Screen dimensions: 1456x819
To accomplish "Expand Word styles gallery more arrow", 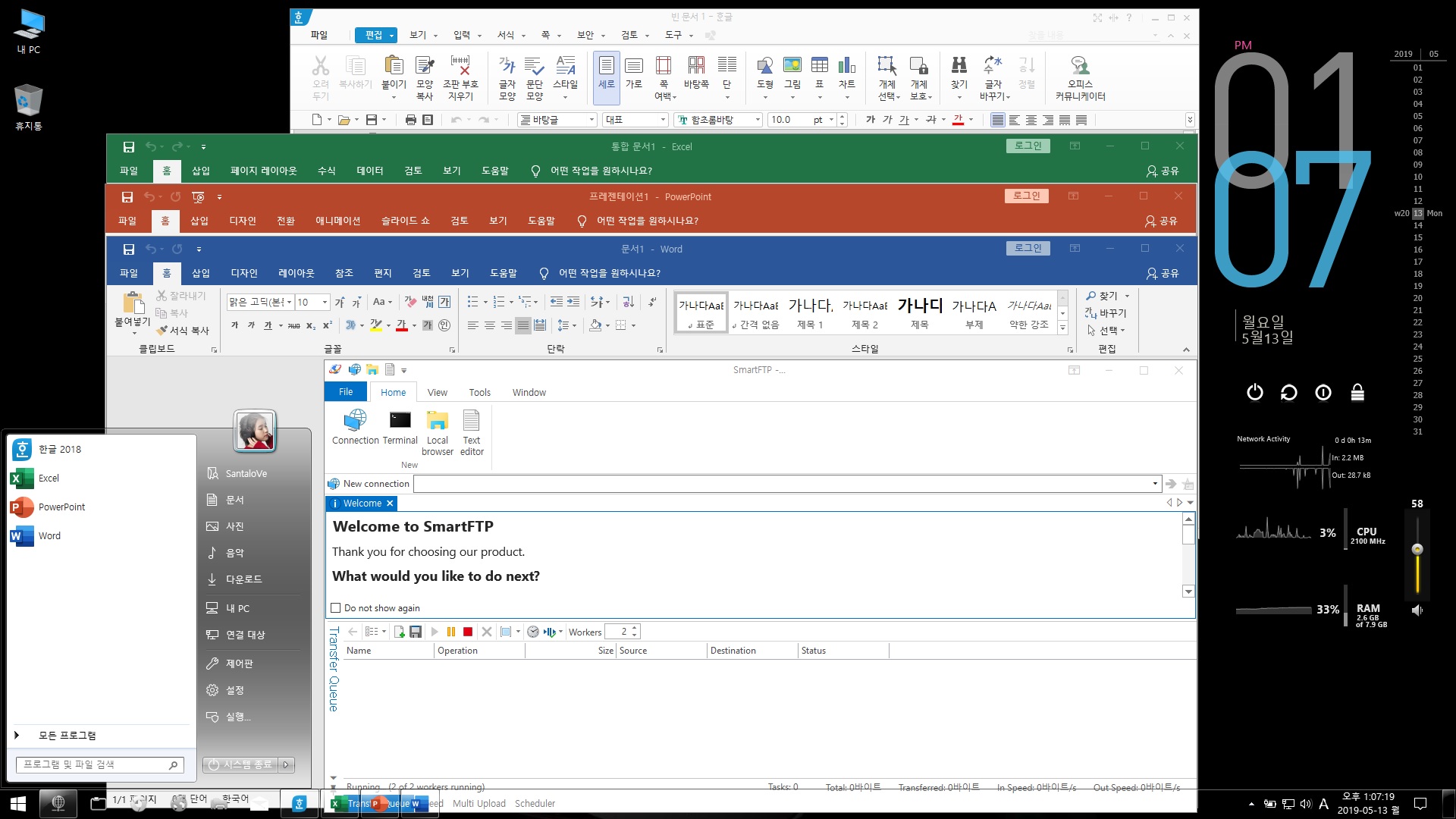I will tap(1063, 328).
